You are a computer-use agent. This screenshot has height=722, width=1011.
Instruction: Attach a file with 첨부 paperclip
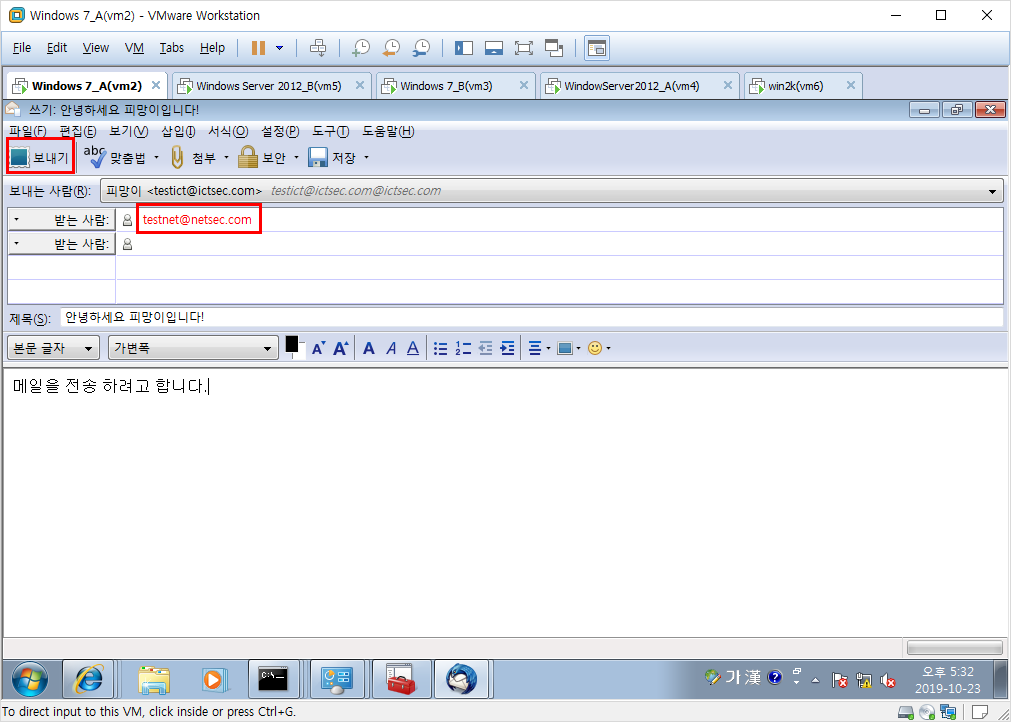(x=193, y=157)
